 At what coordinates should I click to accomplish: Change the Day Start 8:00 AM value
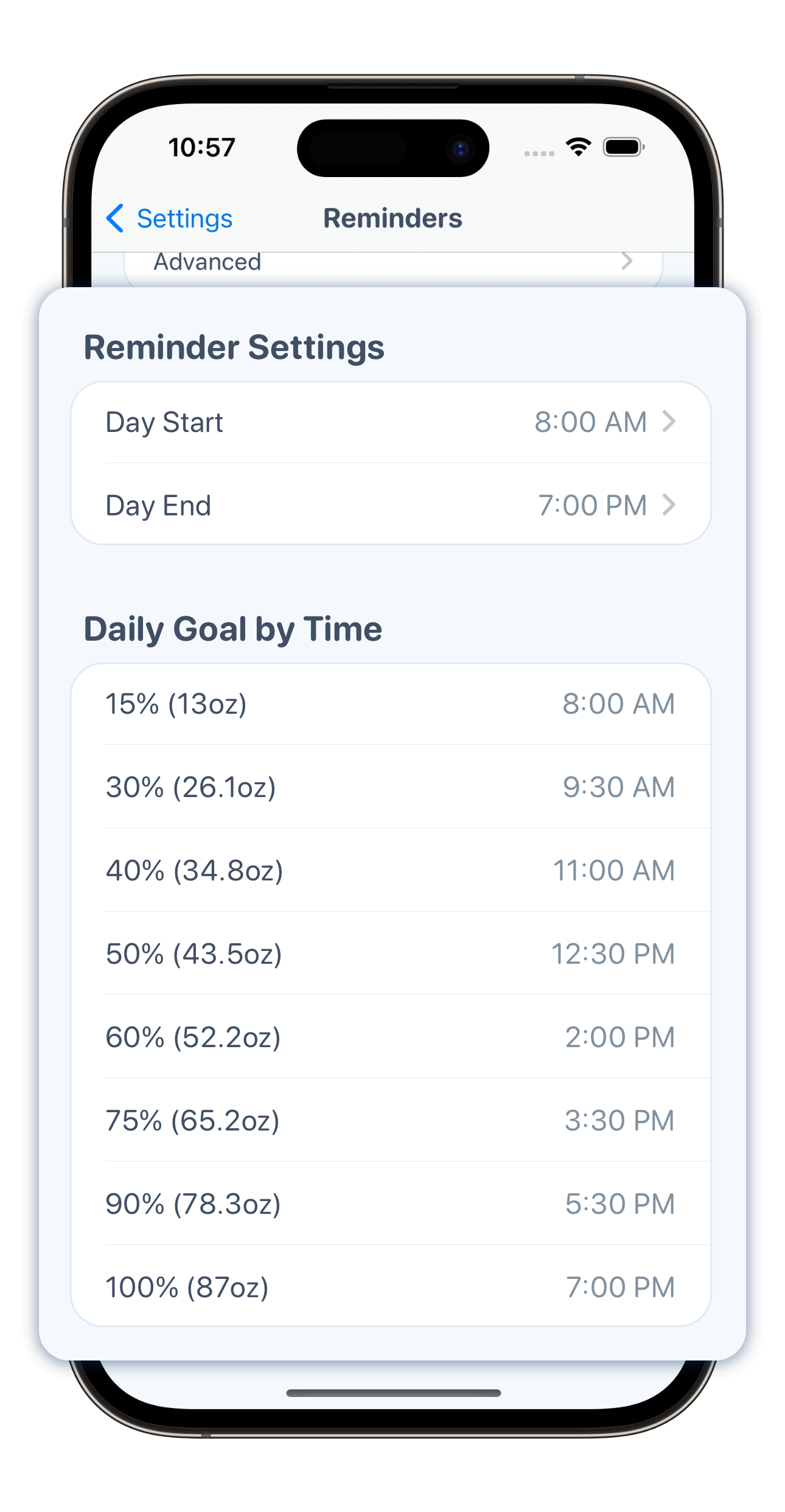[x=590, y=422]
